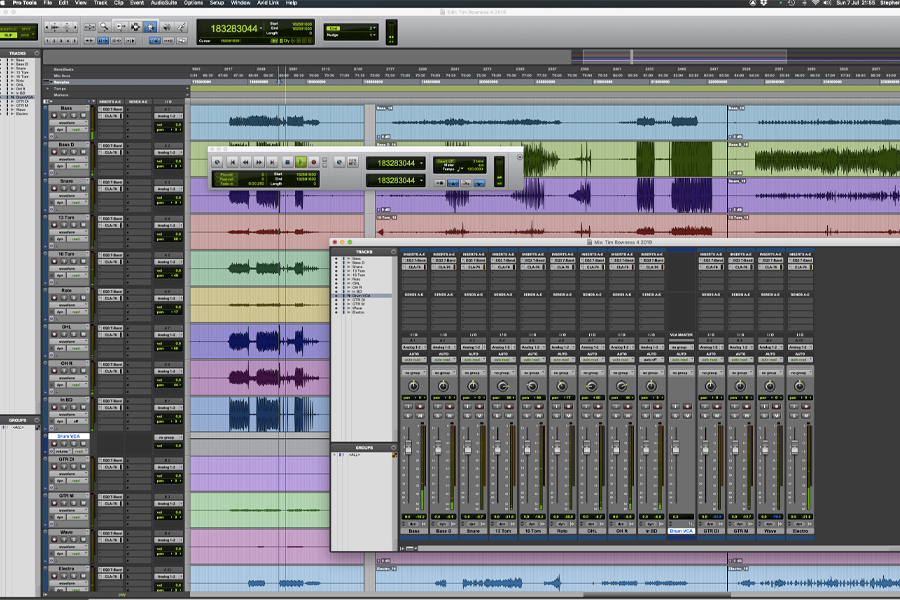
Task: Select the Scrubber speaker tool
Action: [x=167, y=26]
